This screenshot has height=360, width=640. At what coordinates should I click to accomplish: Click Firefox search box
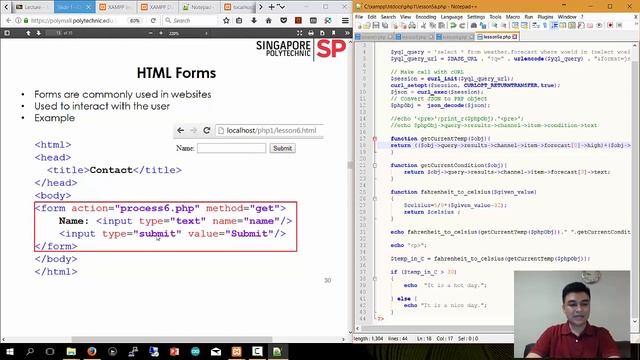[190, 20]
